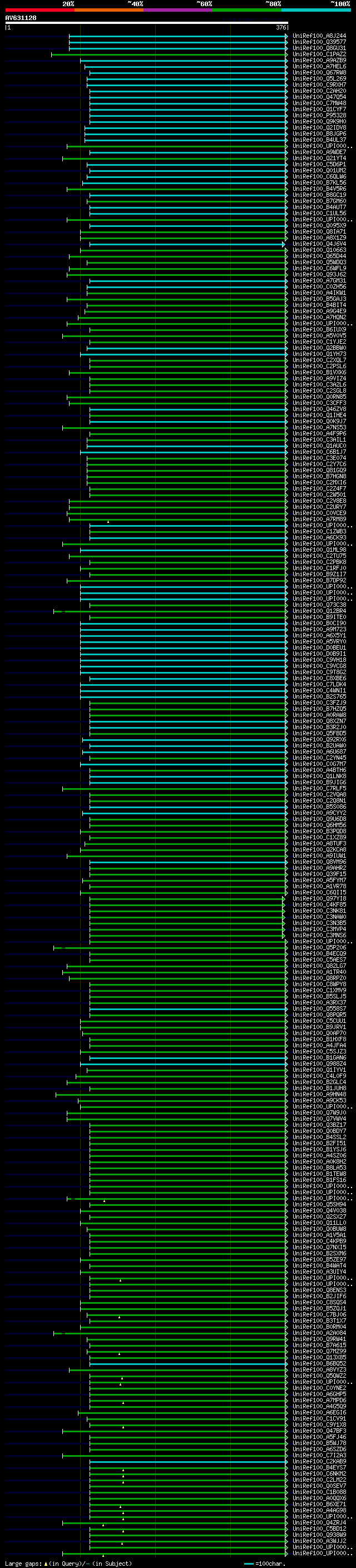
Task: Click the orange ~40% identity legend segment
Action: click(x=109, y=10)
